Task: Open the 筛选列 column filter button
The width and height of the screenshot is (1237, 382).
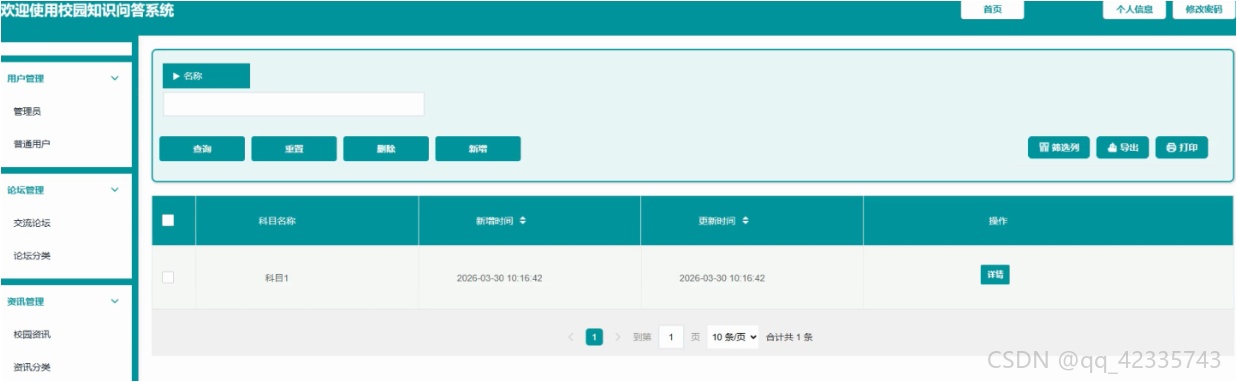Action: [x=1059, y=148]
